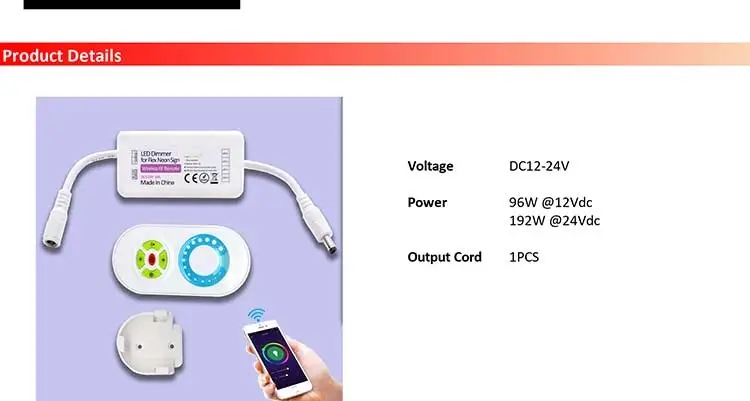Click the Output Cord label
The width and height of the screenshot is (750, 401).
coord(444,257)
